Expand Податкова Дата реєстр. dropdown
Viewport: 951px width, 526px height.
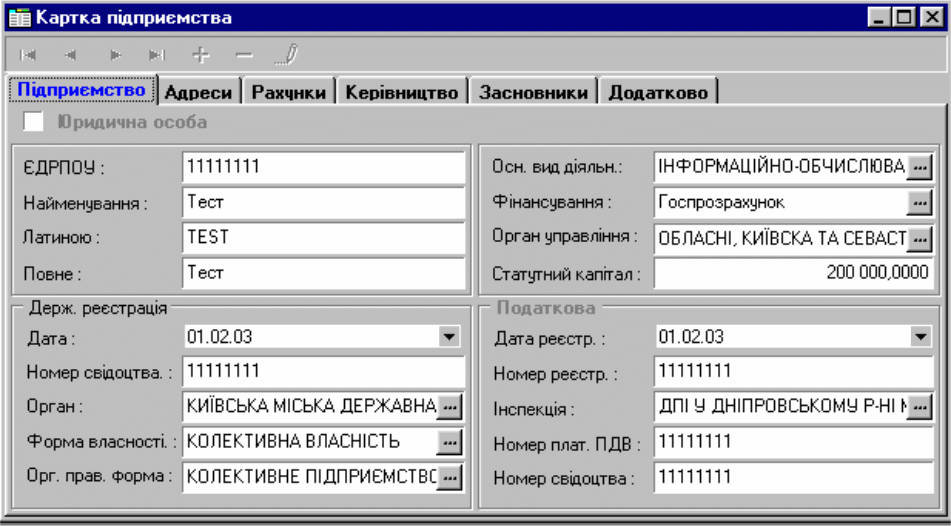(x=921, y=338)
